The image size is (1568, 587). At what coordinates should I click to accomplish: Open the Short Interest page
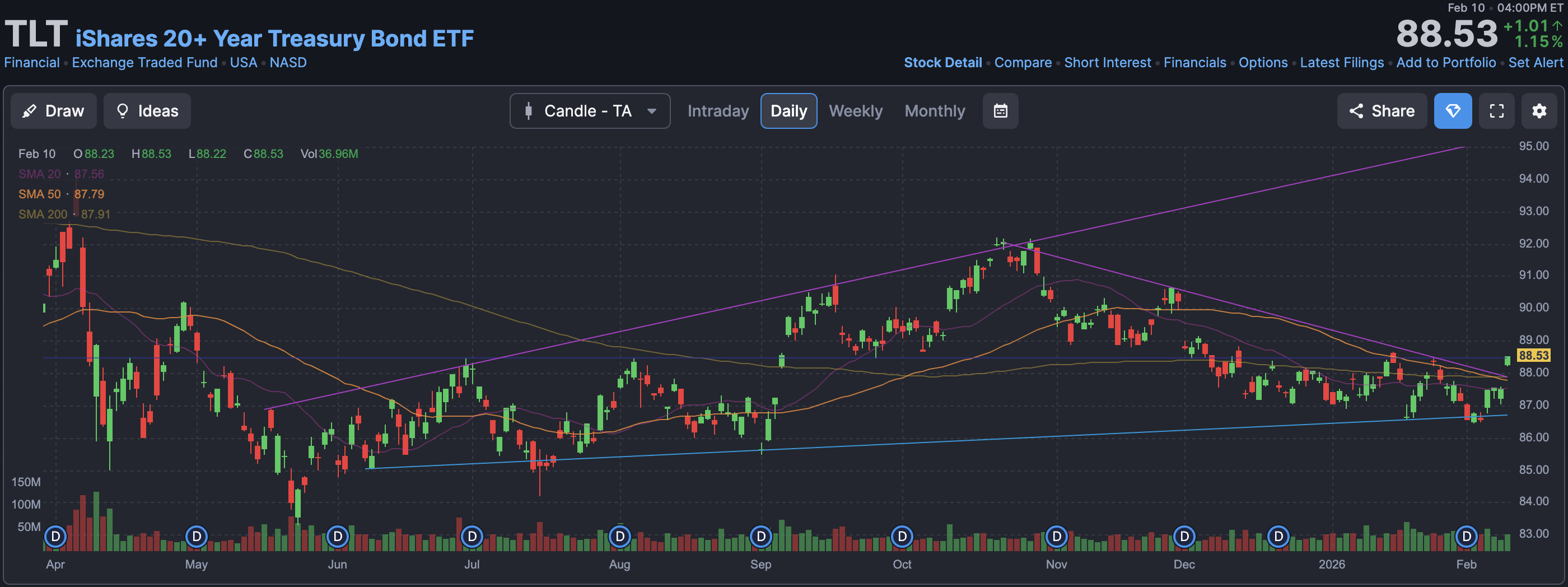[x=1107, y=63]
